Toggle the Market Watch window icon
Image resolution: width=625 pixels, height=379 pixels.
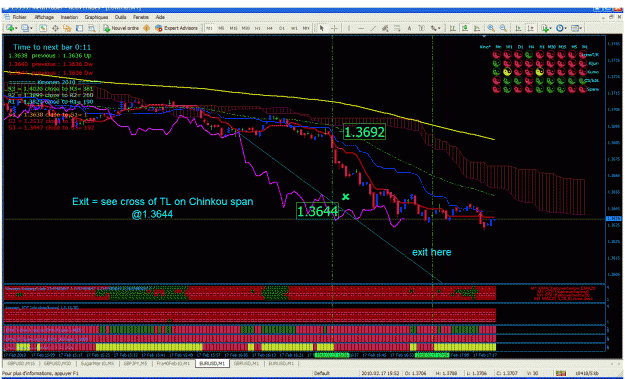[43, 28]
